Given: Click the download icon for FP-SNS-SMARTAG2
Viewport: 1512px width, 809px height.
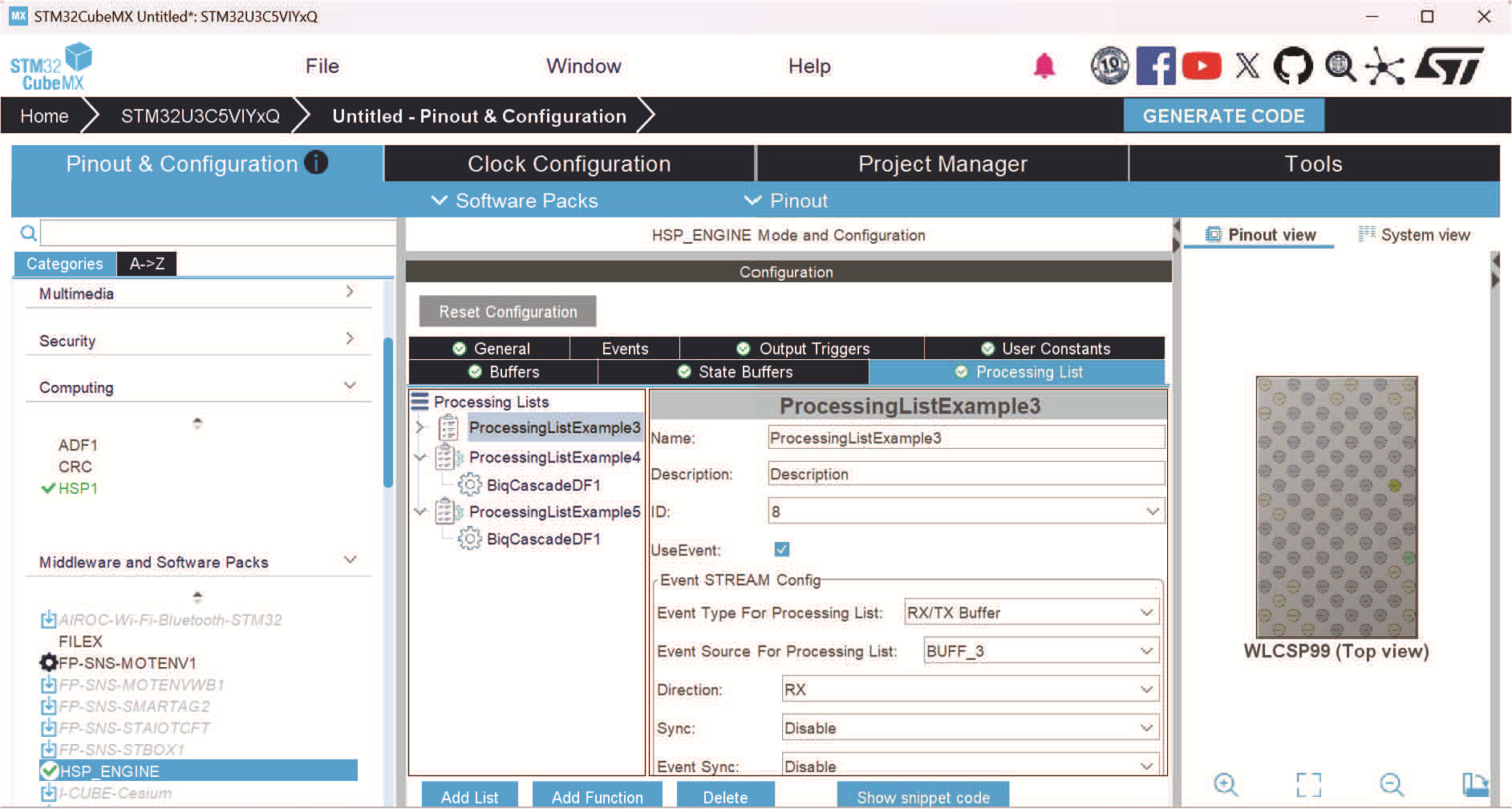Looking at the screenshot, I should point(48,706).
